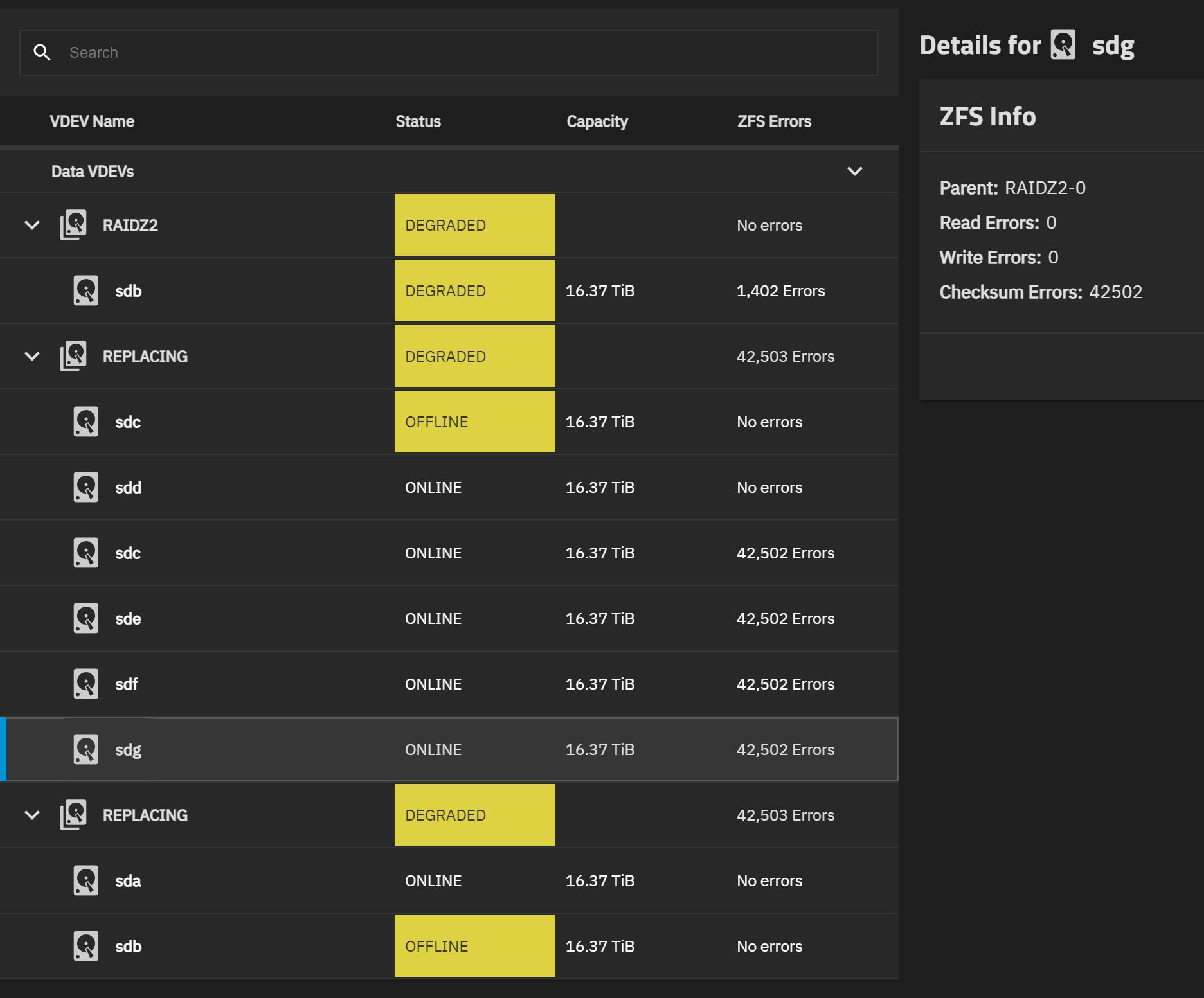The image size is (1204, 998).
Task: Focus the Search input field
Action: [449, 53]
